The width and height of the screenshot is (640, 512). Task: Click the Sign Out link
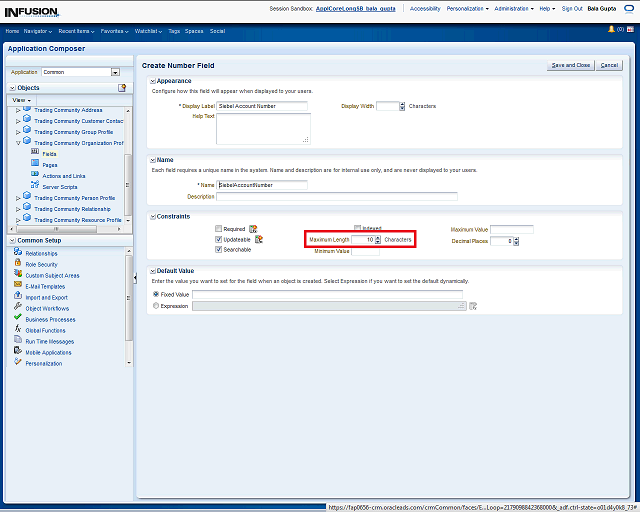571,8
